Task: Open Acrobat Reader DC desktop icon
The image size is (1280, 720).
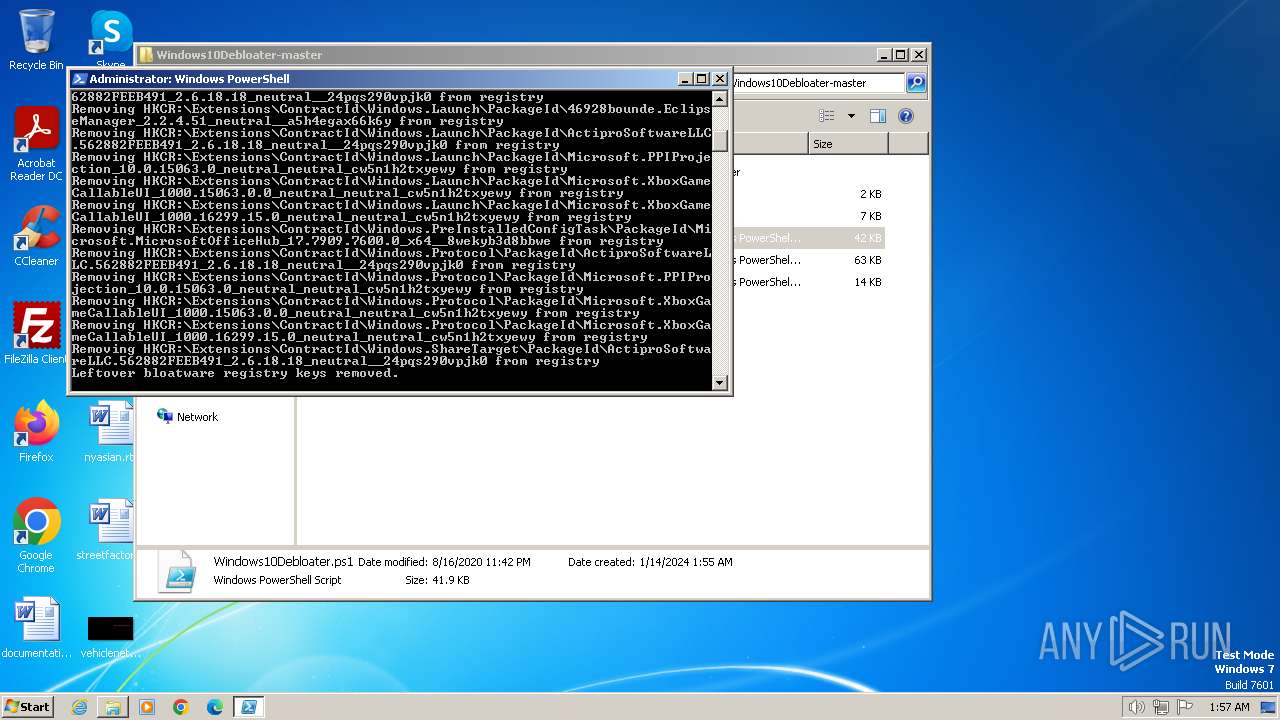Action: (36, 144)
